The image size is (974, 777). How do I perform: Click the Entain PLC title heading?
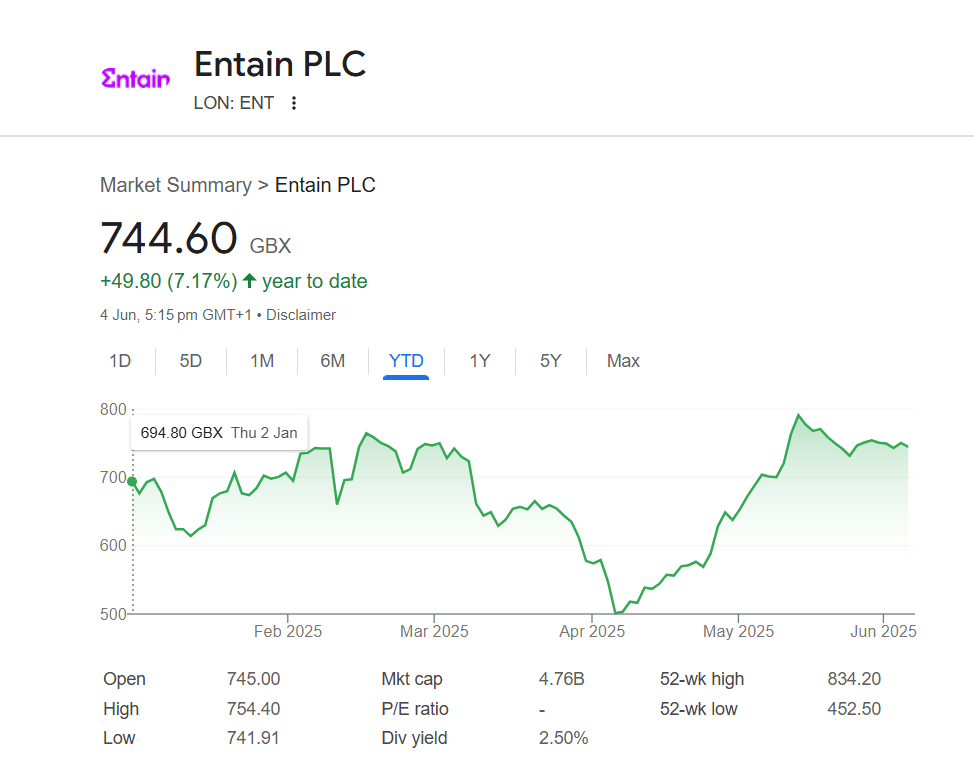pos(280,64)
